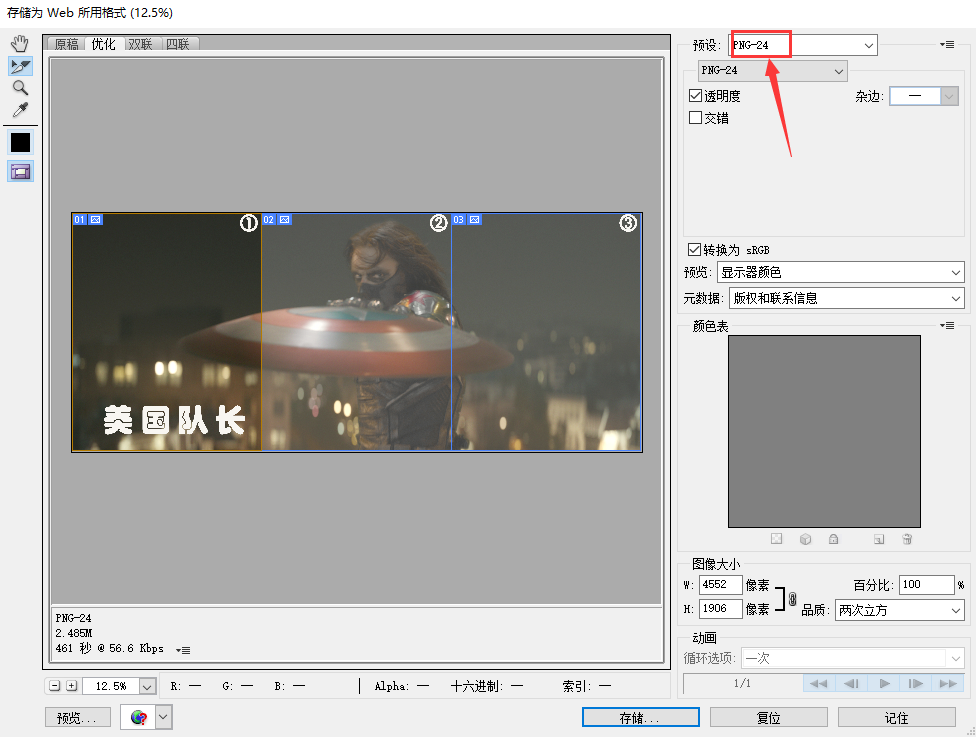The height and width of the screenshot is (737, 976).
Task: Open the browser selection dropdown arrow
Action: coord(163,717)
